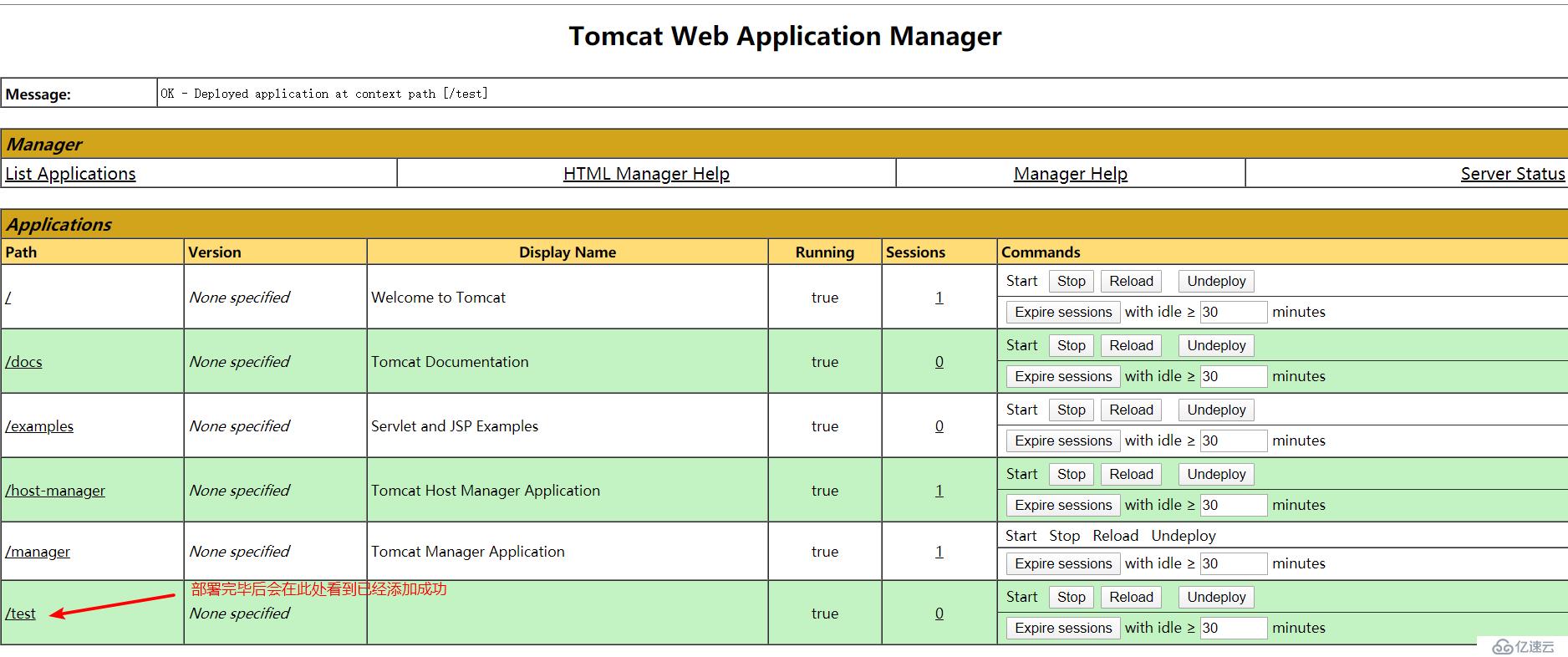This screenshot has width=1568, height=657.
Task: Reload the /test application
Action: [x=1131, y=598]
